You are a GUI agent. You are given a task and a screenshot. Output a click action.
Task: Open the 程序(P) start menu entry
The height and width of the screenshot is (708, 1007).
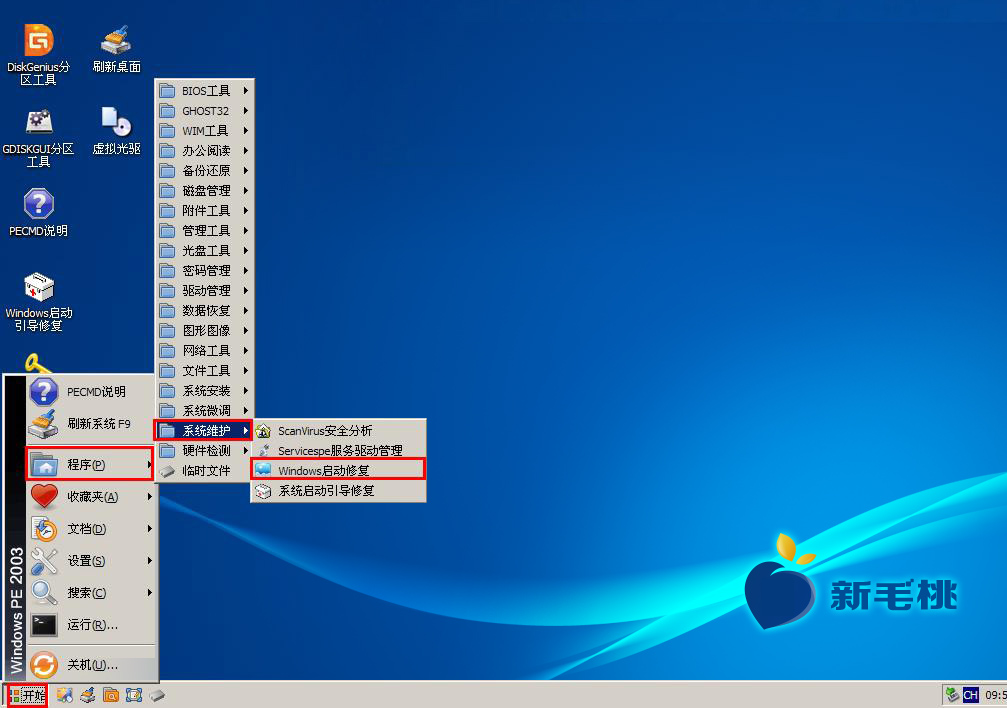coord(90,464)
